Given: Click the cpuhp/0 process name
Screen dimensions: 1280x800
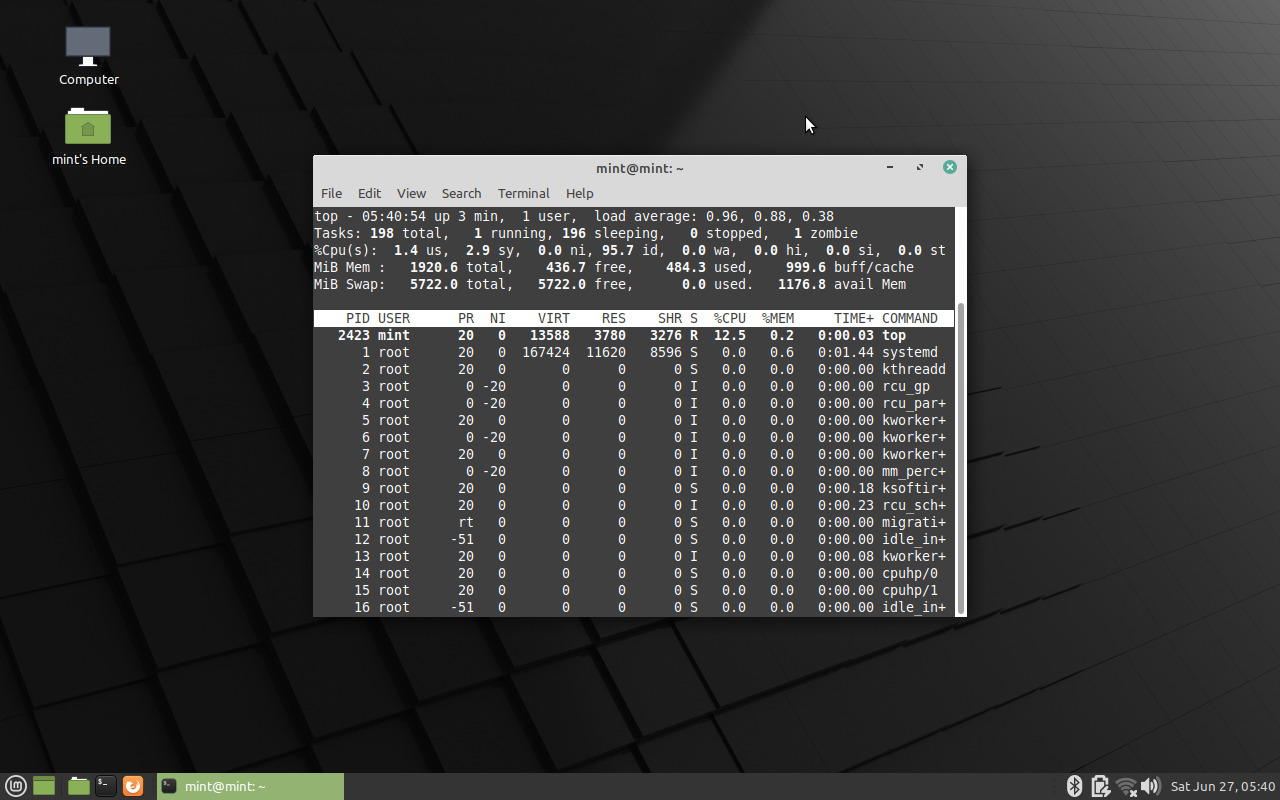Looking at the screenshot, I should coord(910,573).
